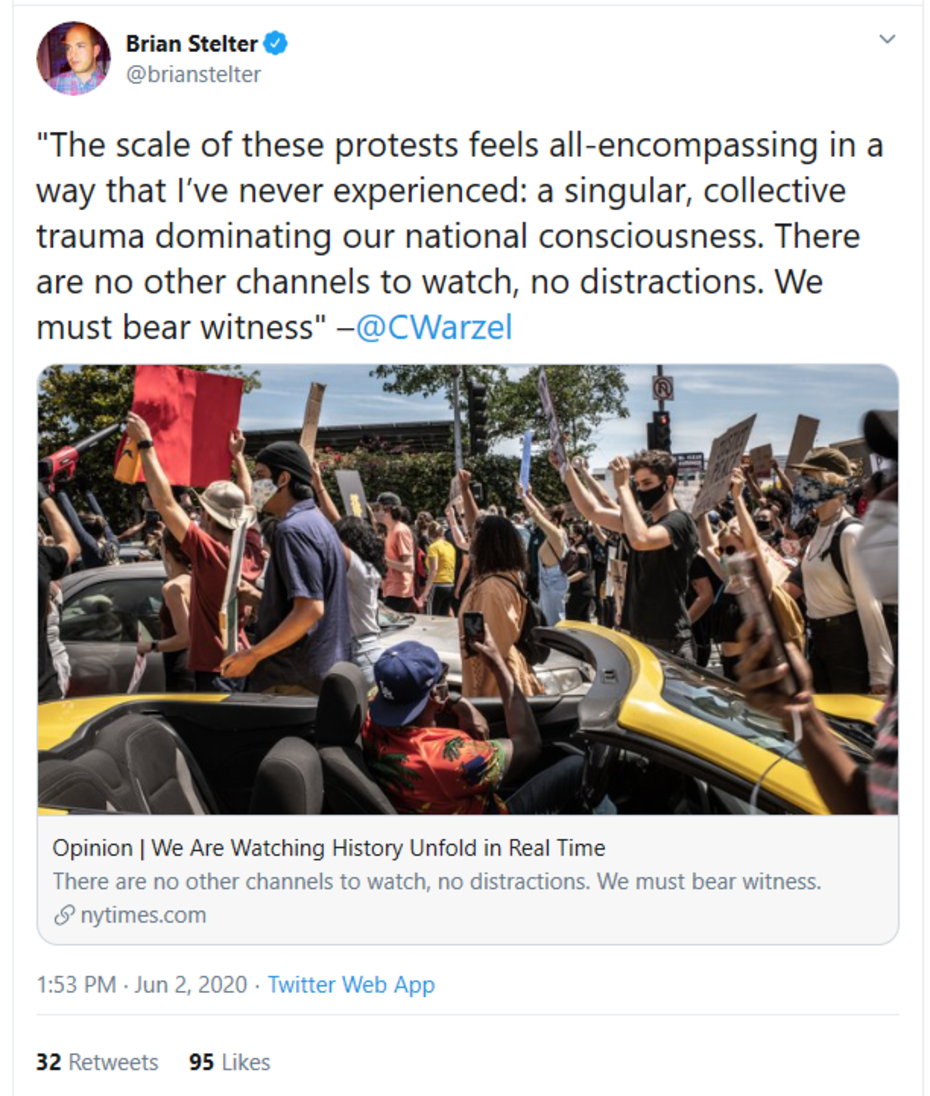This screenshot has height=1096, width=930.
Task: Expand the tweet options chevron
Action: (886, 39)
